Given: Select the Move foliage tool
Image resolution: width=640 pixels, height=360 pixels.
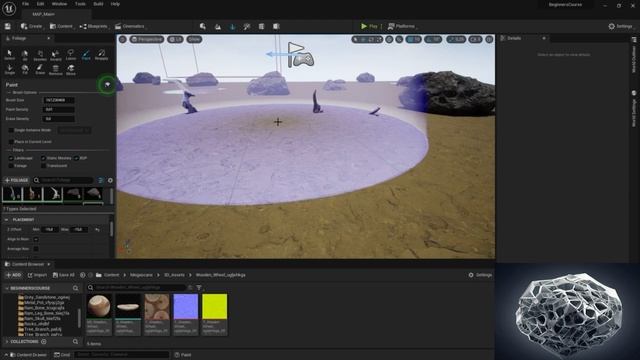Looking at the screenshot, I should (71, 69).
